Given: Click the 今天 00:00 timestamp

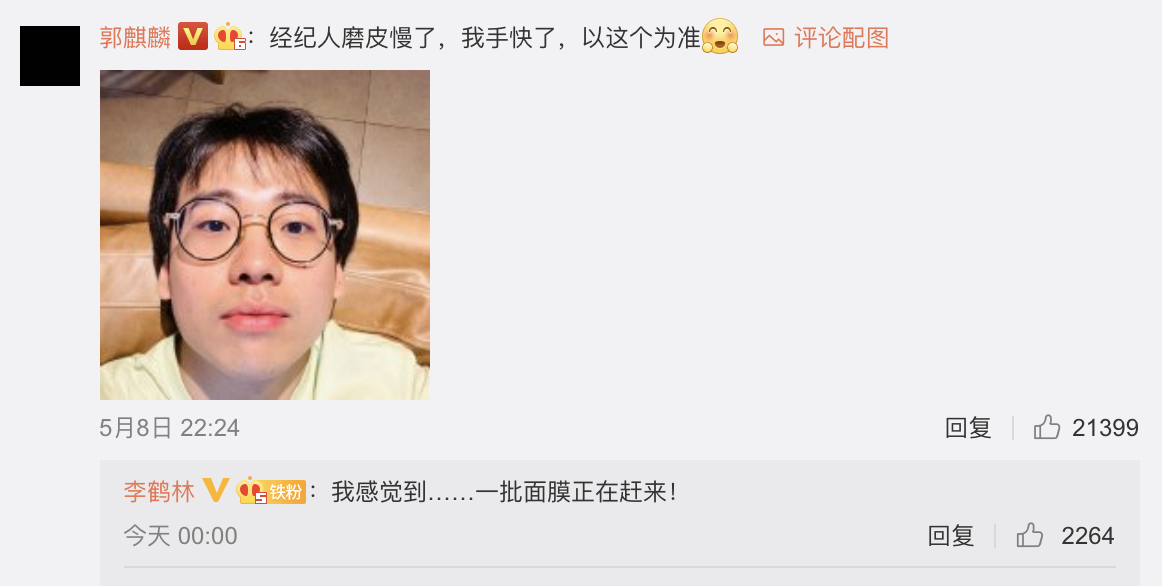Looking at the screenshot, I should click(180, 535).
